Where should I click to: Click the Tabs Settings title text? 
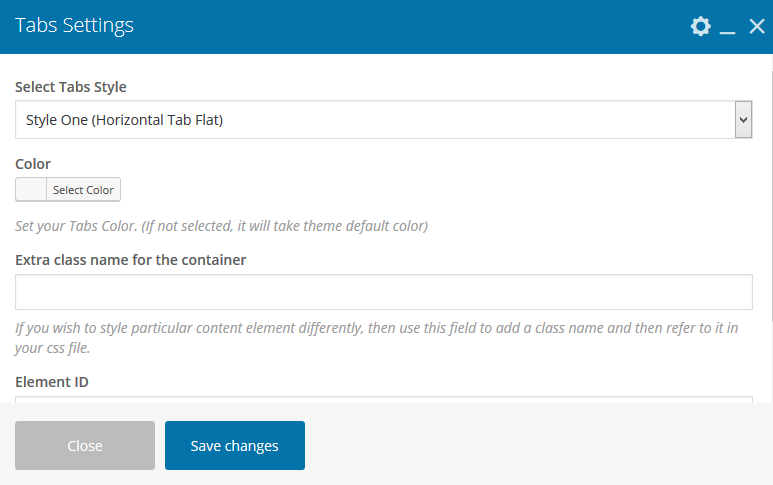(75, 26)
